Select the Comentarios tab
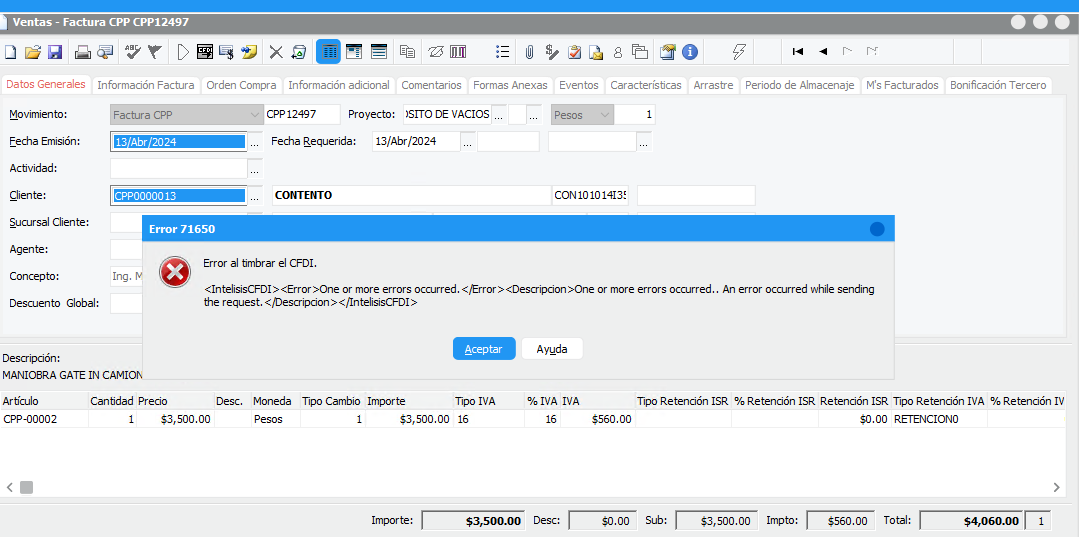This screenshot has width=1079, height=537. click(431, 86)
